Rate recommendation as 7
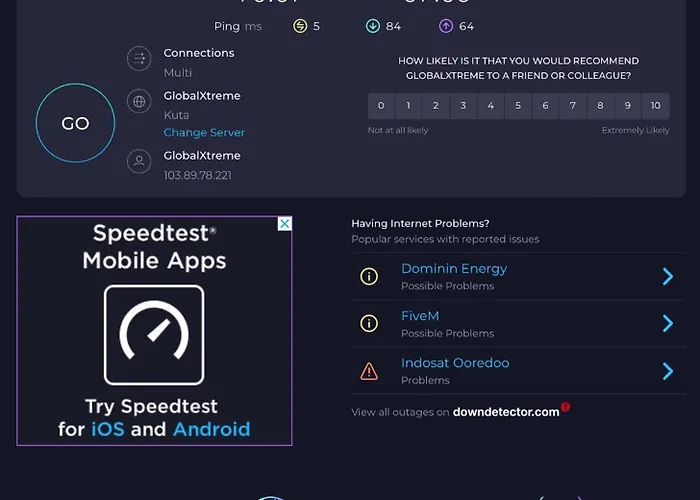Viewport: 700px width, 500px height. 573,106
